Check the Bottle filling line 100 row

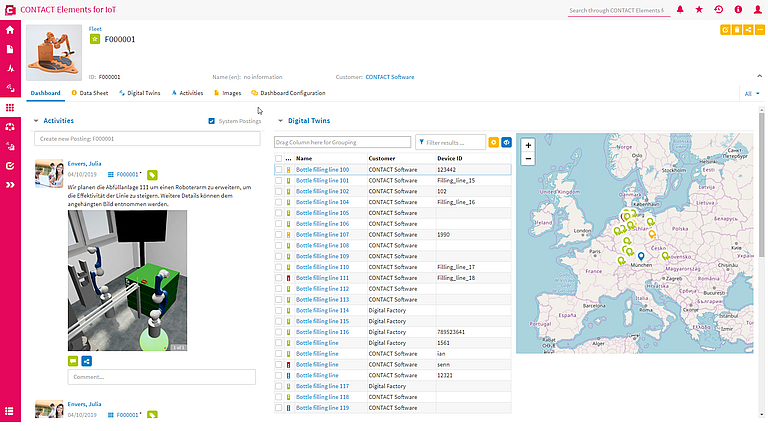(278, 169)
